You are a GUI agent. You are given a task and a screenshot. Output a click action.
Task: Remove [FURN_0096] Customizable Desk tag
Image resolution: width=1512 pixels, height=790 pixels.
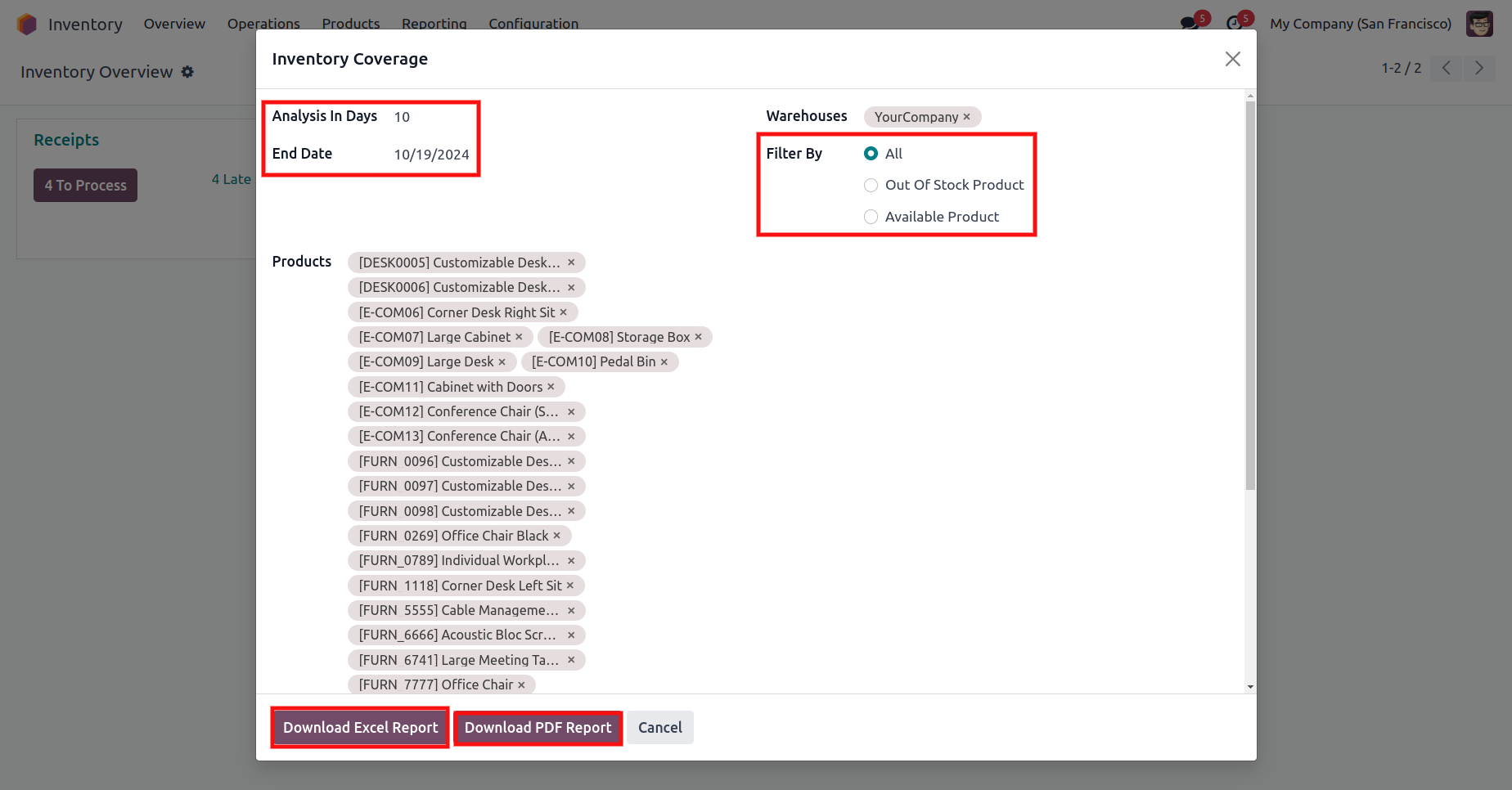pyautogui.click(x=571, y=461)
